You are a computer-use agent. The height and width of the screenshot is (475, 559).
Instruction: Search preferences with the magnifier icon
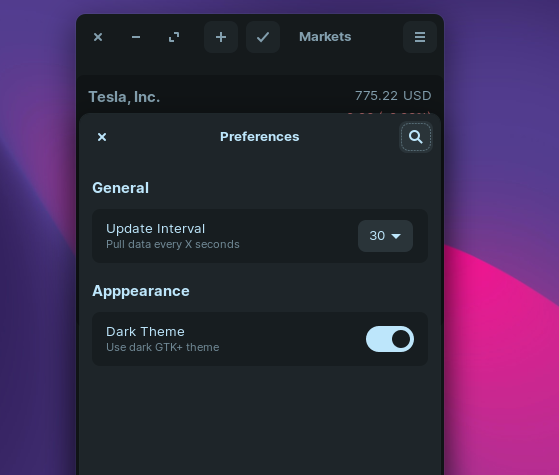coord(416,137)
